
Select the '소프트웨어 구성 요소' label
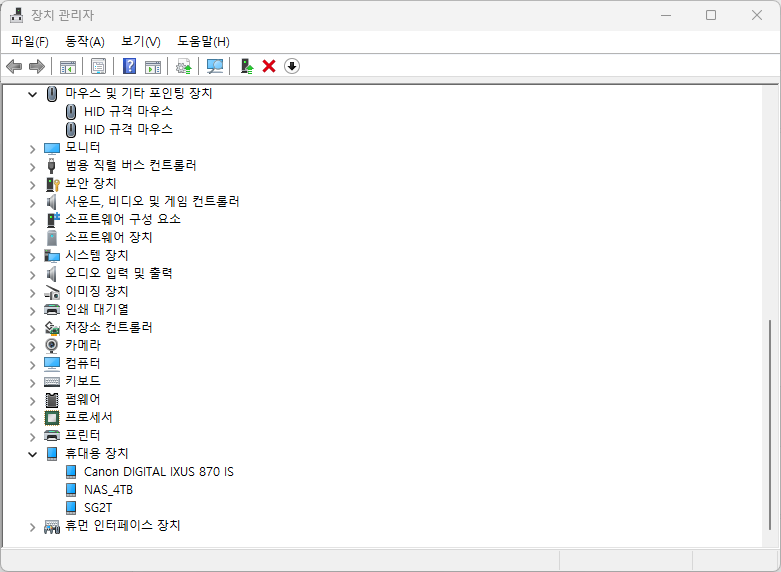tap(123, 219)
